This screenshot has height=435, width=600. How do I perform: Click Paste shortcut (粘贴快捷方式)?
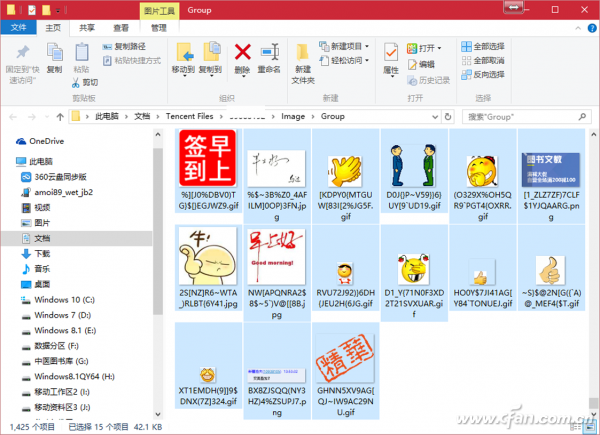[x=132, y=60]
